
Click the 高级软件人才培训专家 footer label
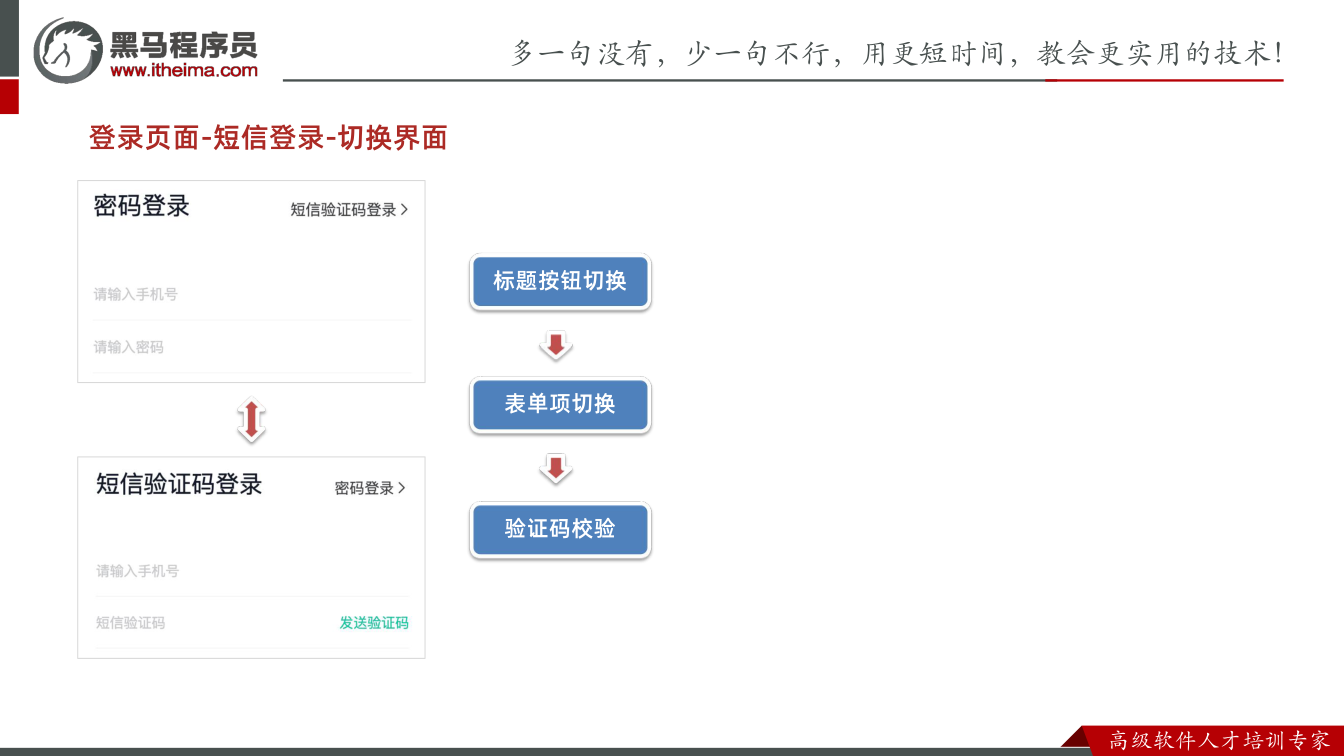(x=1220, y=741)
